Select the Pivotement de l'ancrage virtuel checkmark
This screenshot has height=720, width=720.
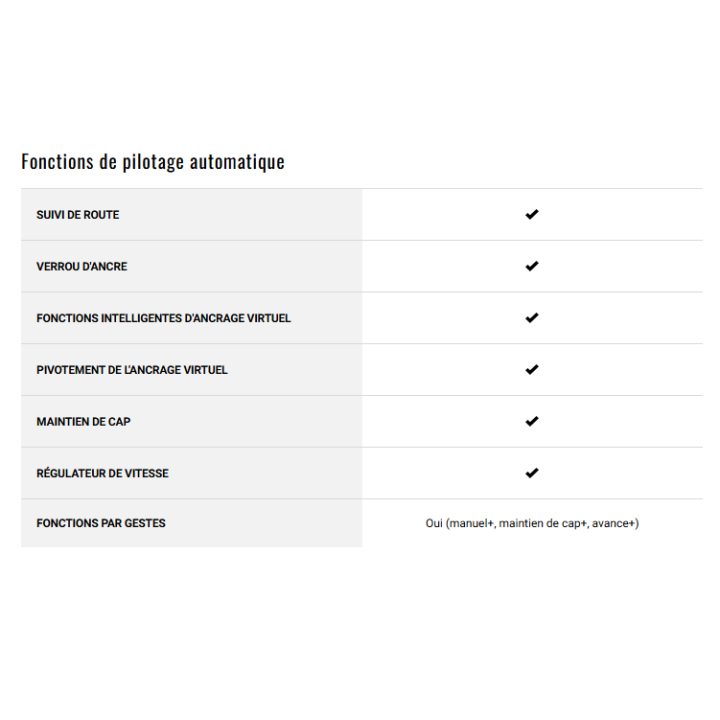click(x=532, y=370)
